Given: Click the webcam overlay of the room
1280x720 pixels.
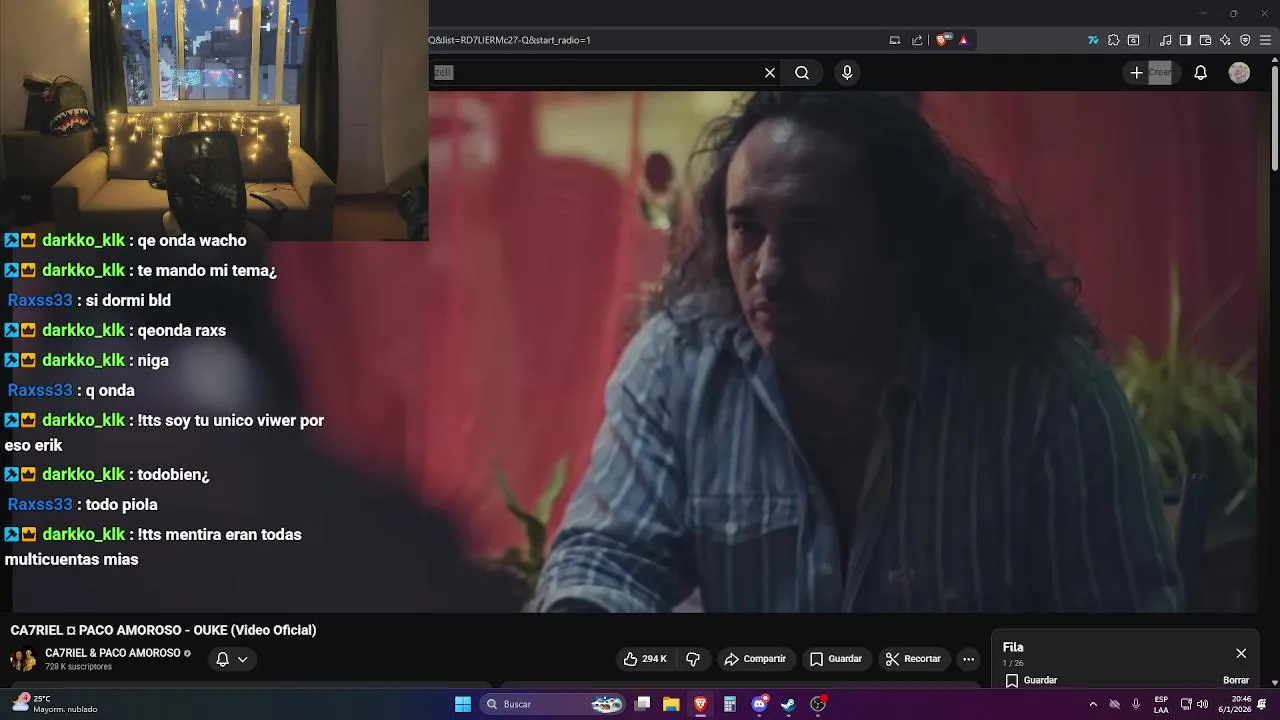Looking at the screenshot, I should click(x=214, y=120).
